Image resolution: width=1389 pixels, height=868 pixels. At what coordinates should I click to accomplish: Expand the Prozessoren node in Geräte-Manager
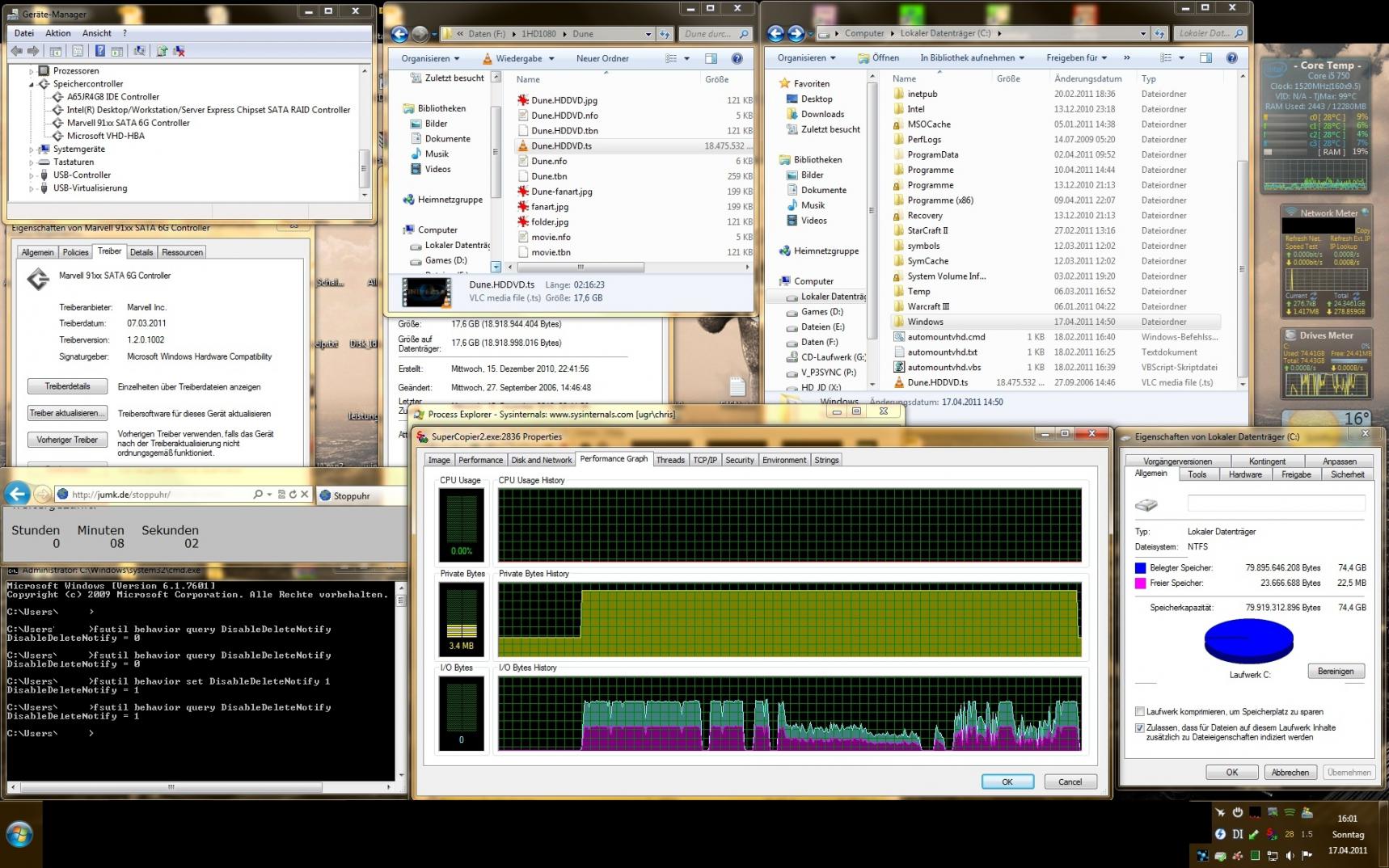point(32,71)
